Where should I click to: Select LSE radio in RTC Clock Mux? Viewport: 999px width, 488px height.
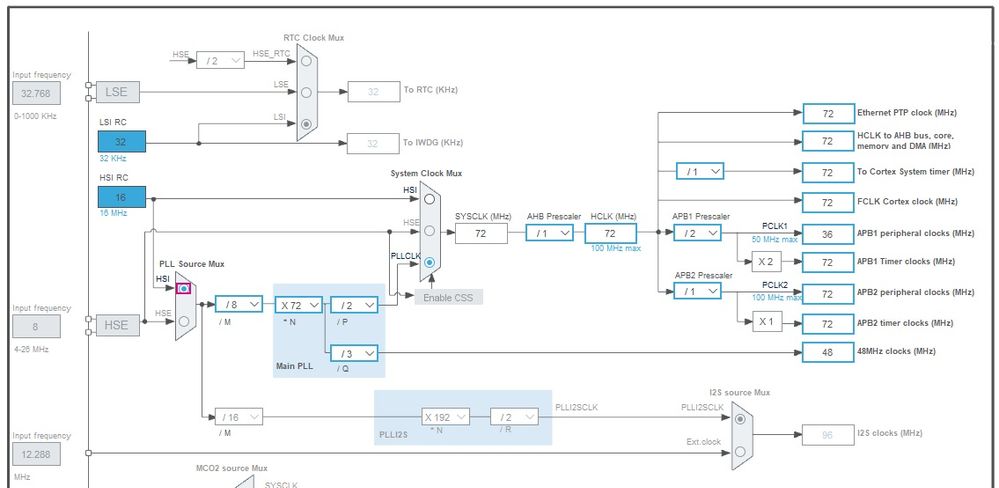pos(306,92)
